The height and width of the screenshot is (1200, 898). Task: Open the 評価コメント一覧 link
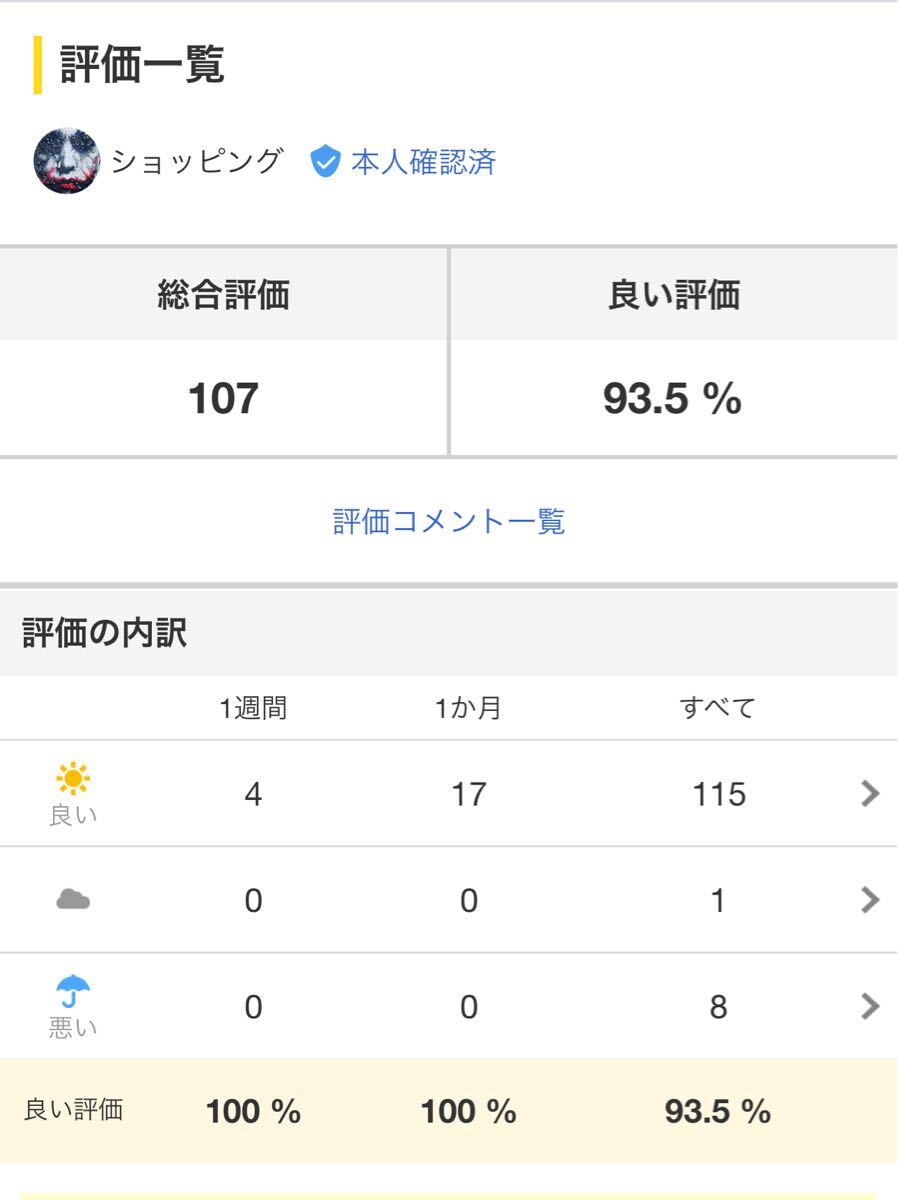point(449,521)
